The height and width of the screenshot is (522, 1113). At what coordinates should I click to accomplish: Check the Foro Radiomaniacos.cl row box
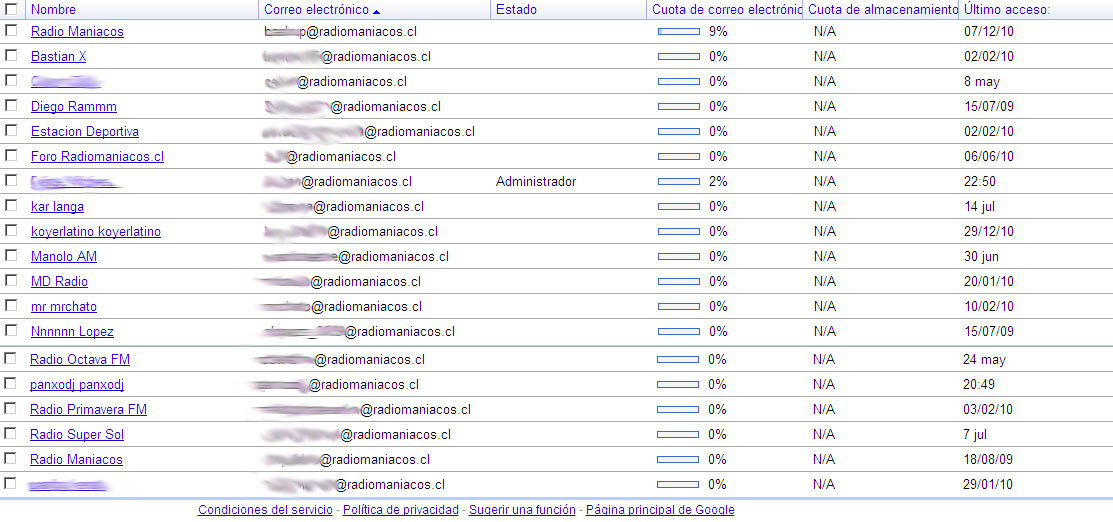11,155
